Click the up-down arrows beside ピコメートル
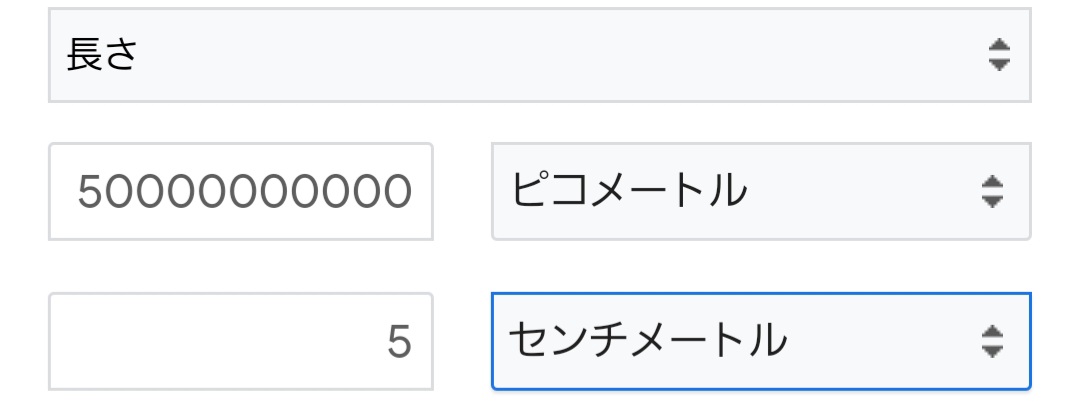This screenshot has height=415, width=1080. click(991, 191)
